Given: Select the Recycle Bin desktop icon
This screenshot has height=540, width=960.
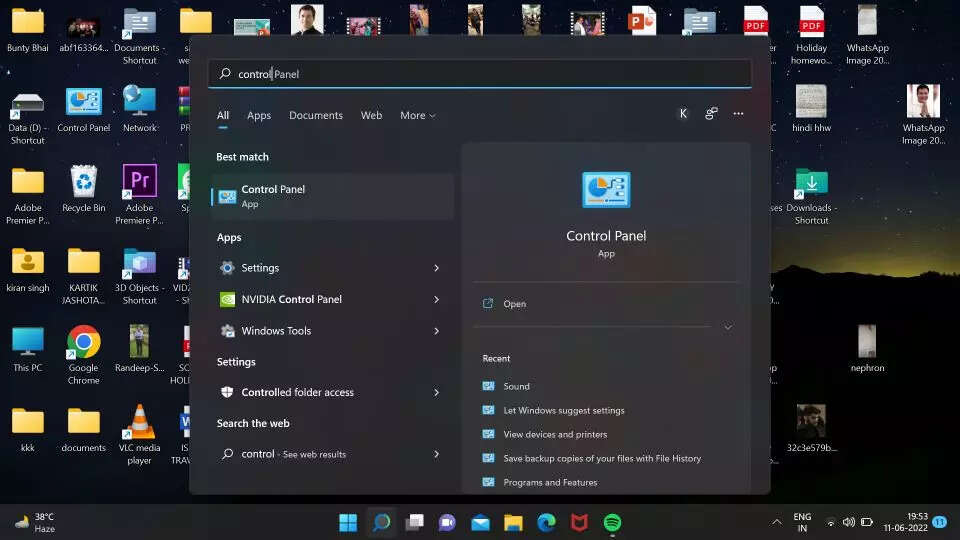Looking at the screenshot, I should pyautogui.click(x=84, y=189).
